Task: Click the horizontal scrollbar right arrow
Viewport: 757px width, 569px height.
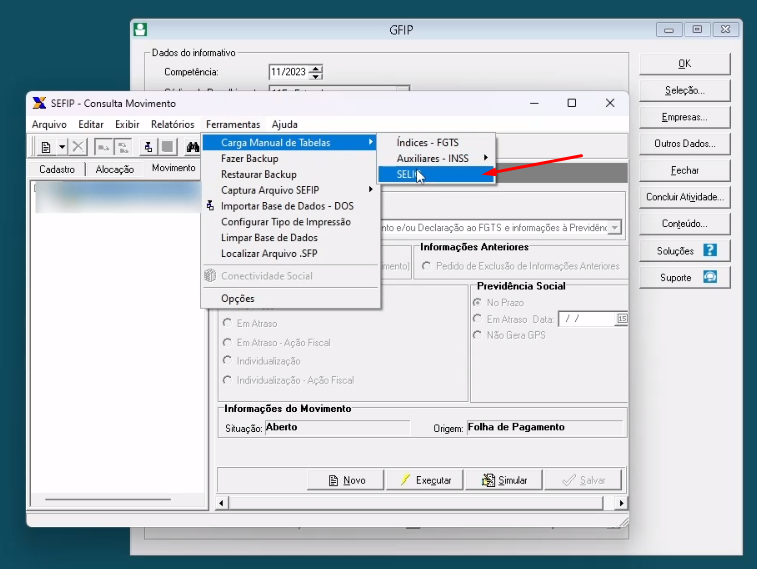Action: point(621,503)
